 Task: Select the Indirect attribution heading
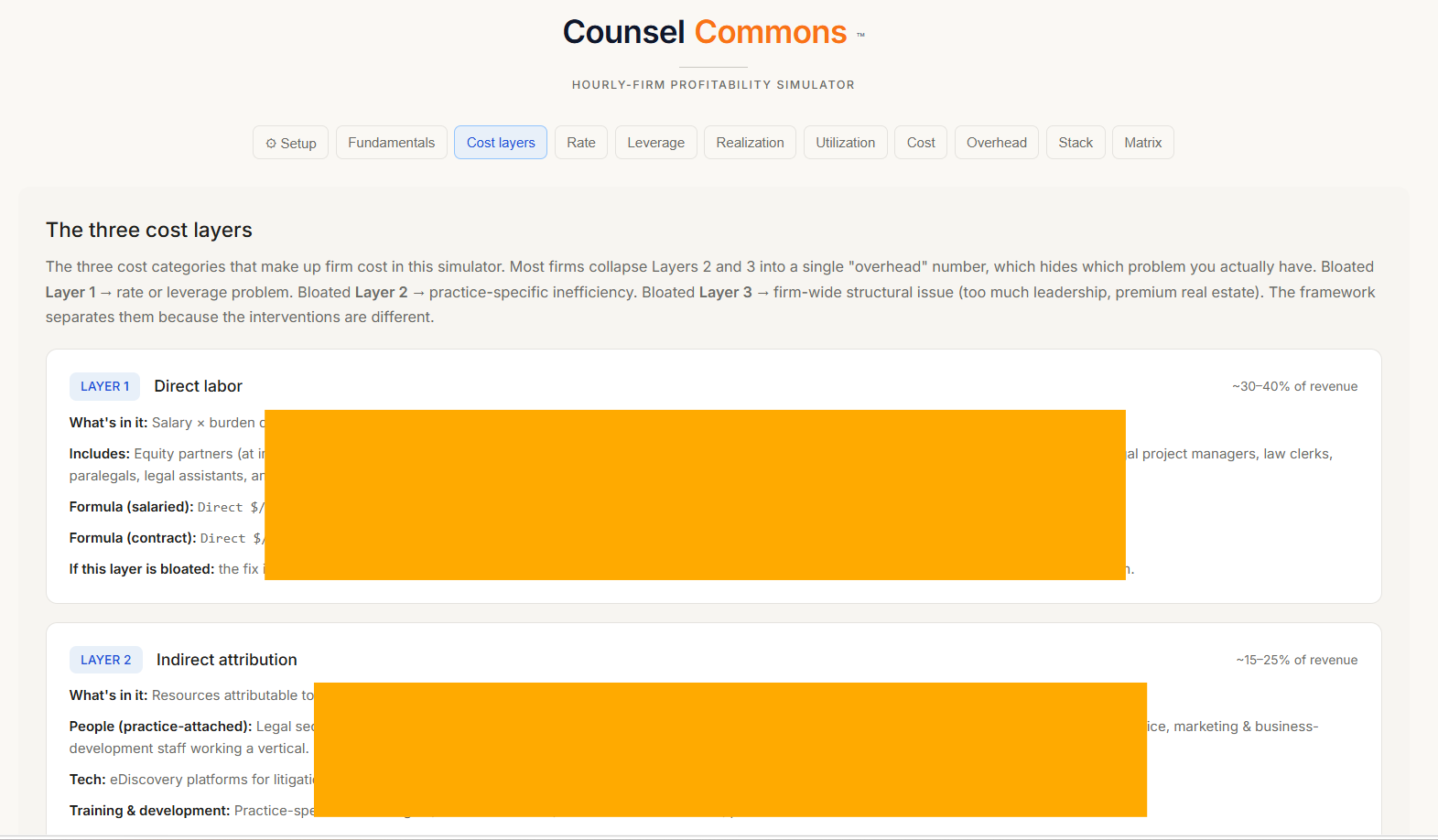pyautogui.click(x=226, y=660)
